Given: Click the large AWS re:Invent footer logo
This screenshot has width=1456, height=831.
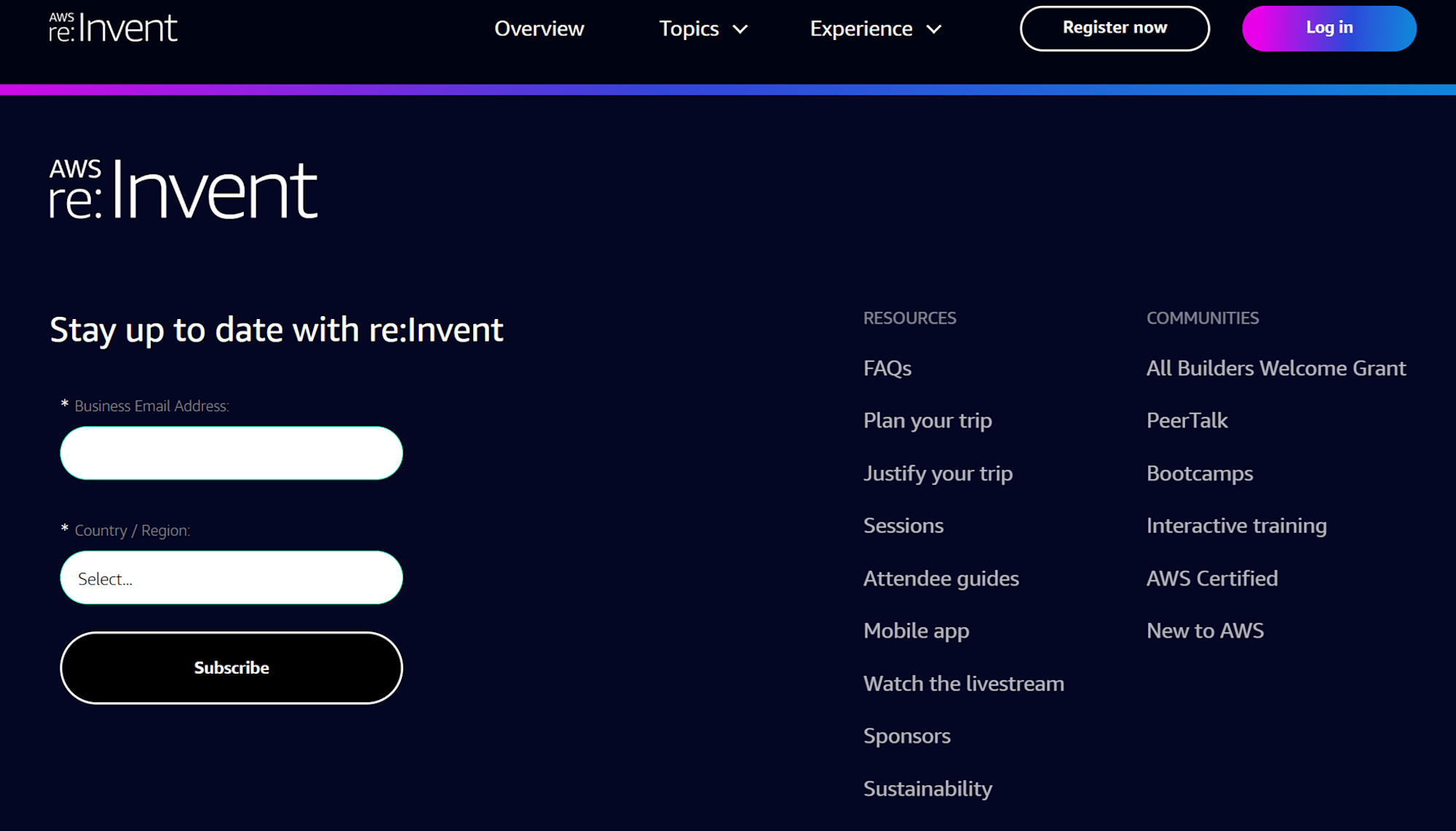Looking at the screenshot, I should [183, 189].
